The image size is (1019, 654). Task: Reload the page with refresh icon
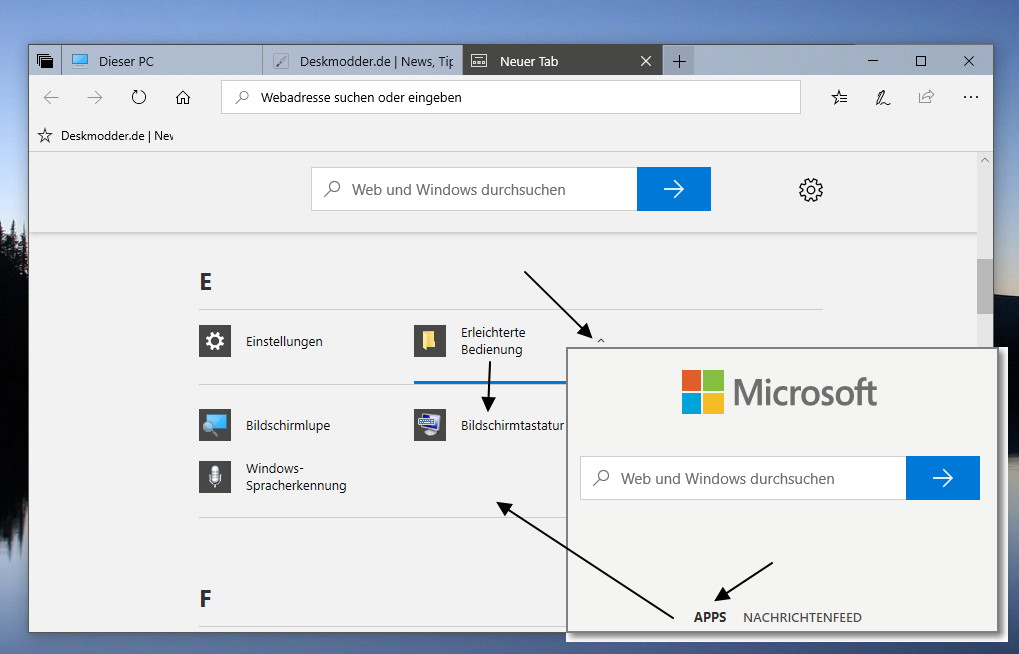tap(139, 98)
